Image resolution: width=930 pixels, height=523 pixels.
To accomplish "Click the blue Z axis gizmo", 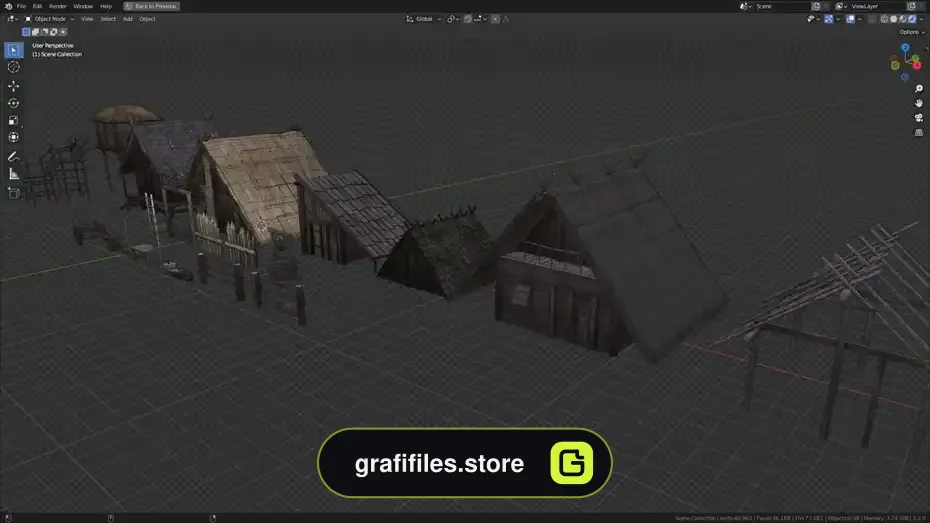I will coord(905,47).
